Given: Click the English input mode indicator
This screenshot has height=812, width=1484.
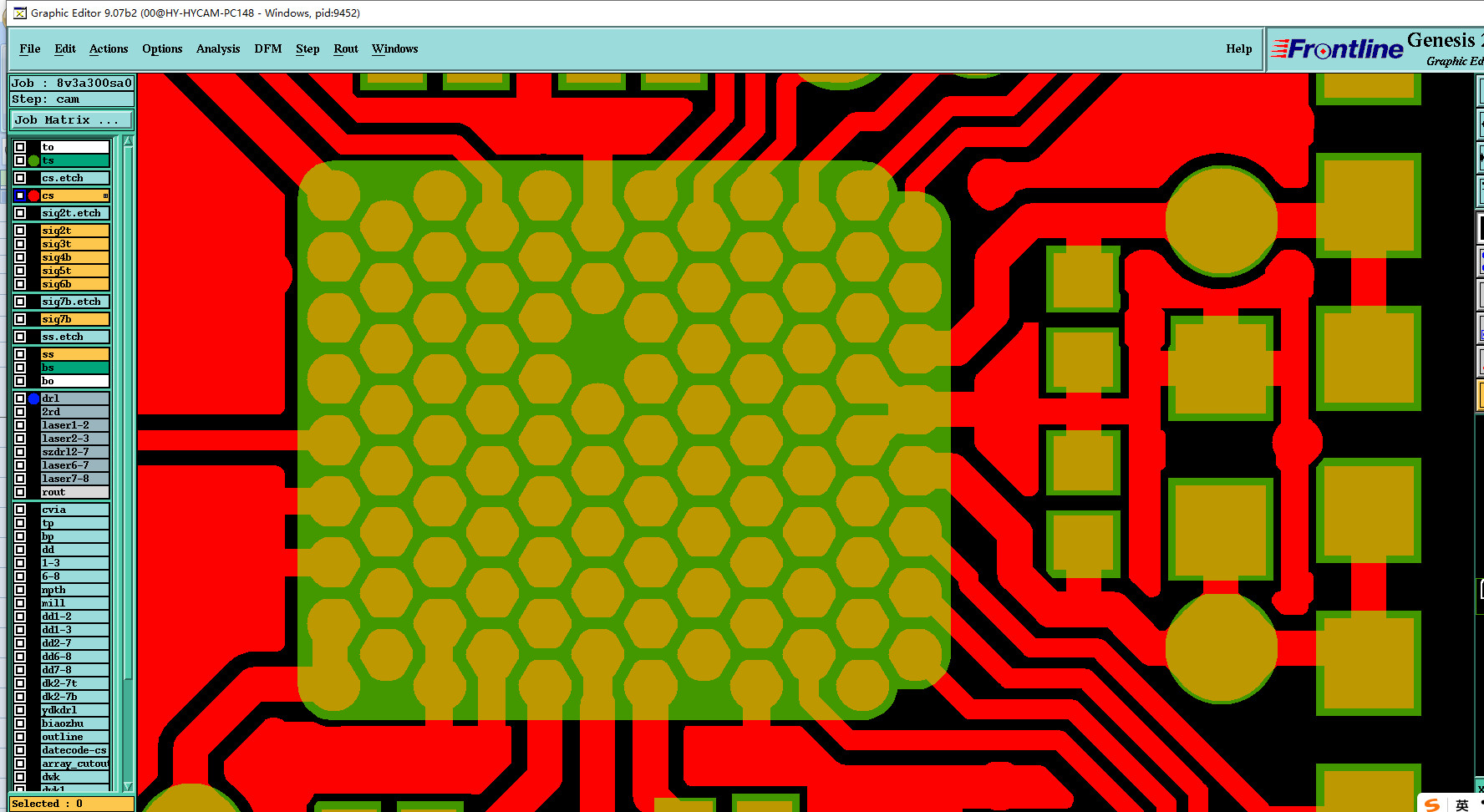Looking at the screenshot, I should coord(1461,804).
